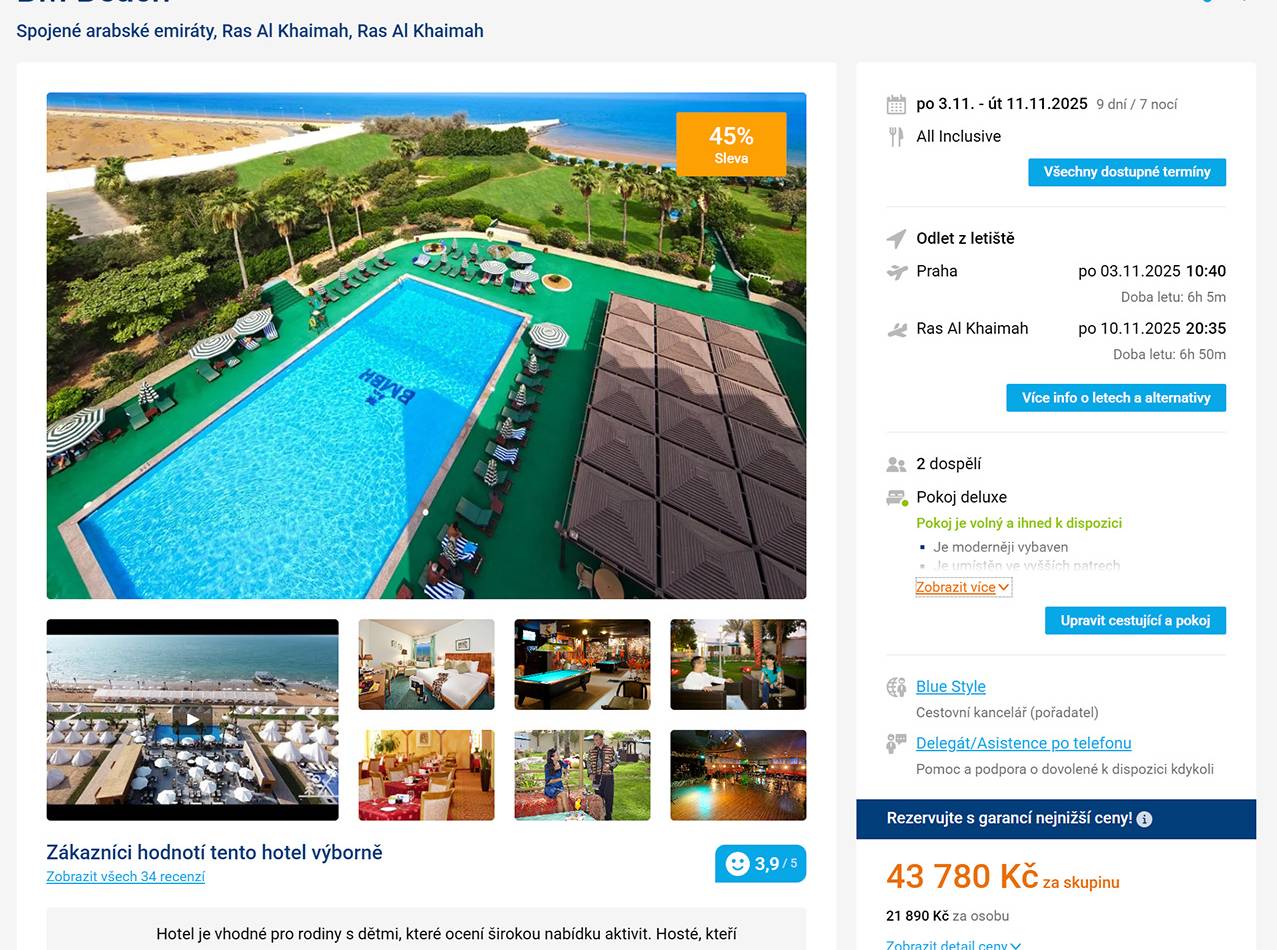This screenshot has height=950, width=1277.
Task: Play the hotel beach video thumbnail
Action: click(192, 719)
